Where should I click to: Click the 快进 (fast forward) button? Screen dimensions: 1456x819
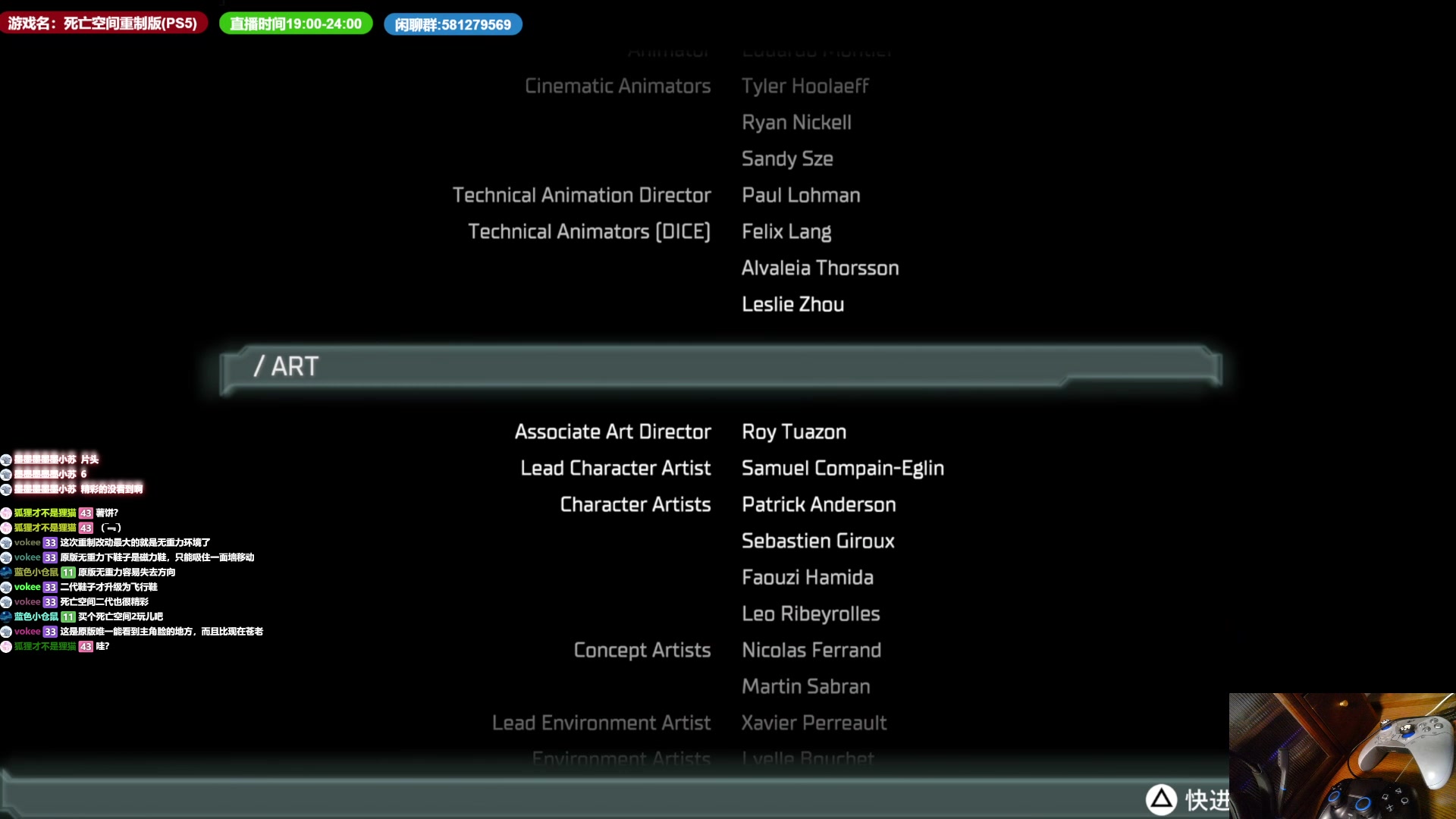click(1186, 799)
